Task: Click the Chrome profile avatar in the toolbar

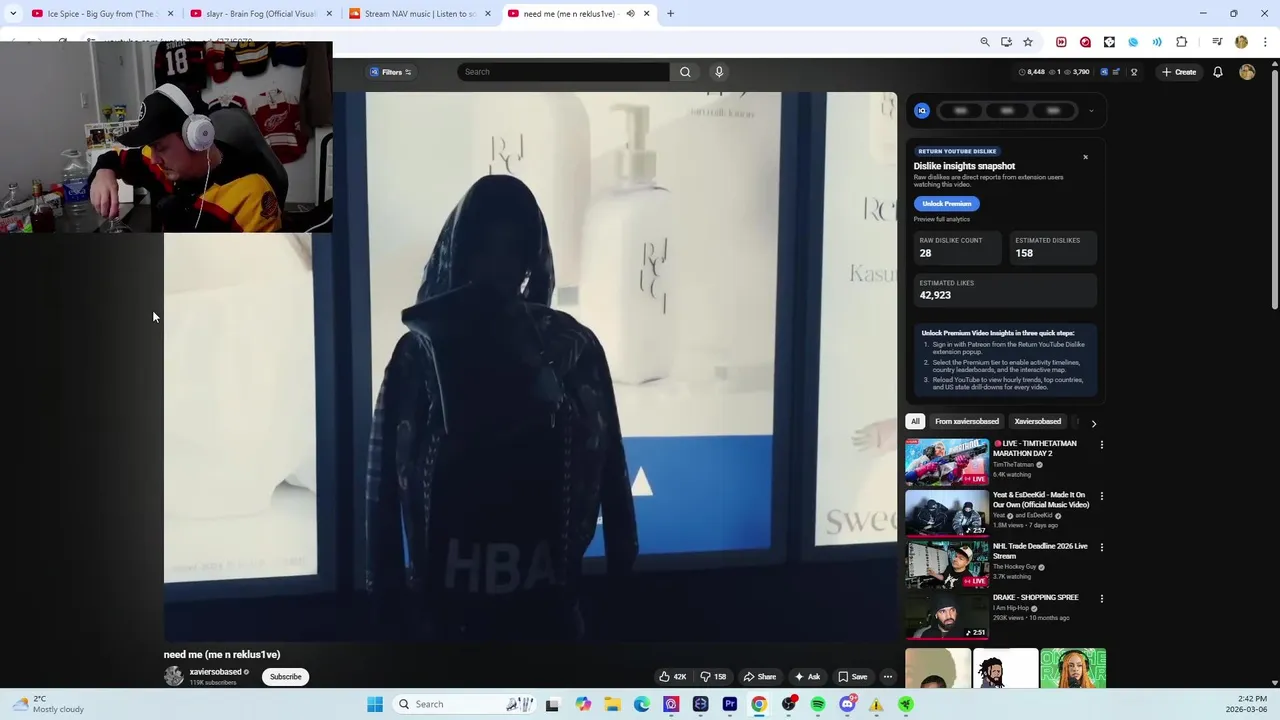Action: 1241,42
